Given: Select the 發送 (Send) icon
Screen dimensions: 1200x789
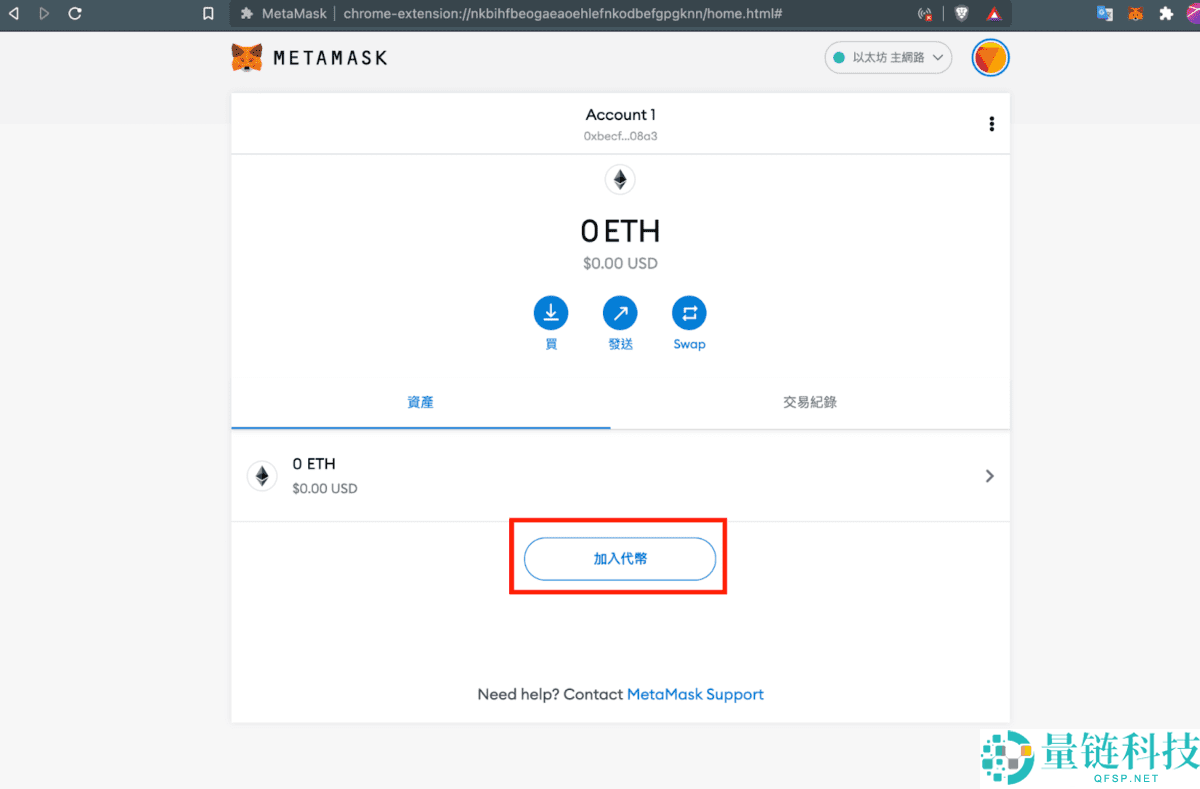Looking at the screenshot, I should (620, 313).
